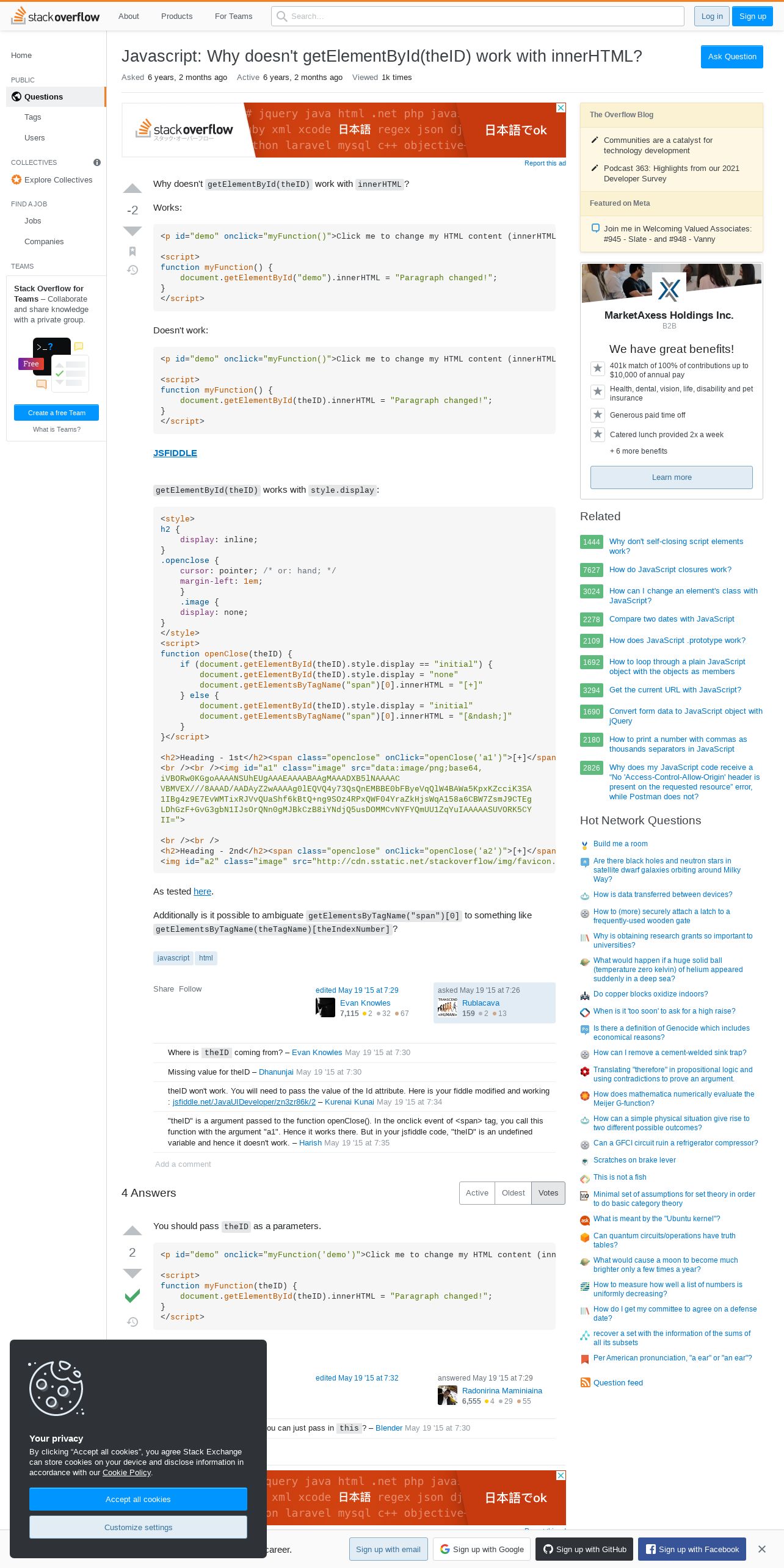The width and height of the screenshot is (784, 1568).
Task: Sort answers by Oldest tab
Action: pos(513,1193)
